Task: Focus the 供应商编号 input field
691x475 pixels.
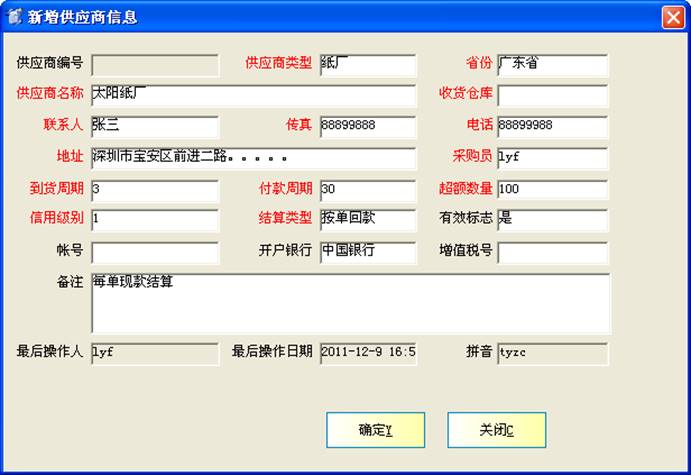Action: (155, 65)
